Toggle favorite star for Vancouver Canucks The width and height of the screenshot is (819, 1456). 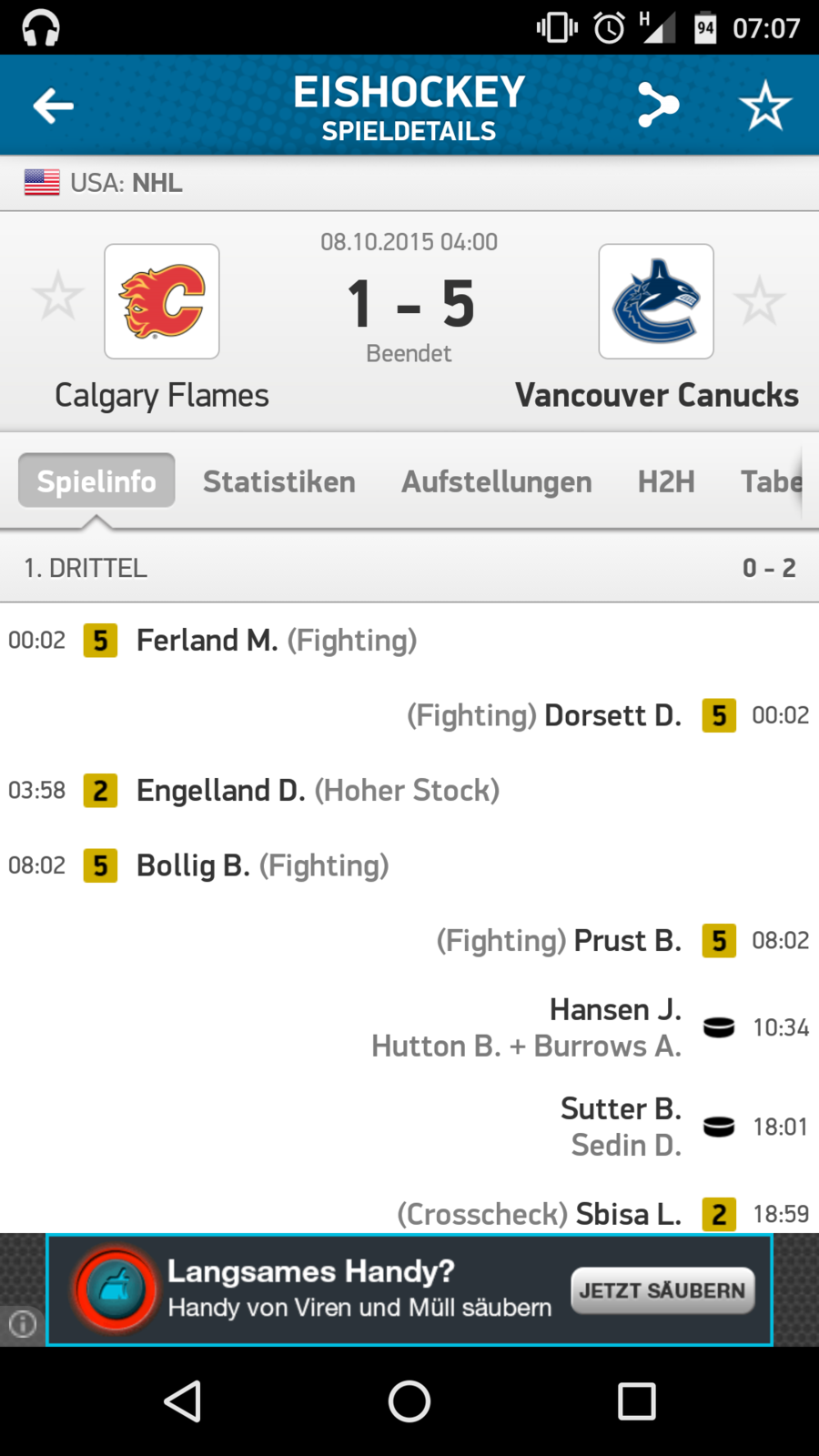(x=759, y=301)
